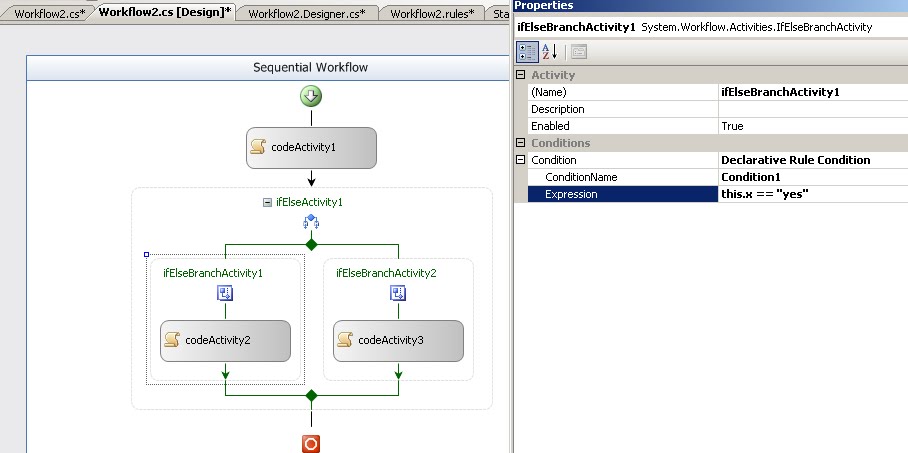Collapse ifElseActivity1 with the minus box
The image size is (908, 453).
268,203
